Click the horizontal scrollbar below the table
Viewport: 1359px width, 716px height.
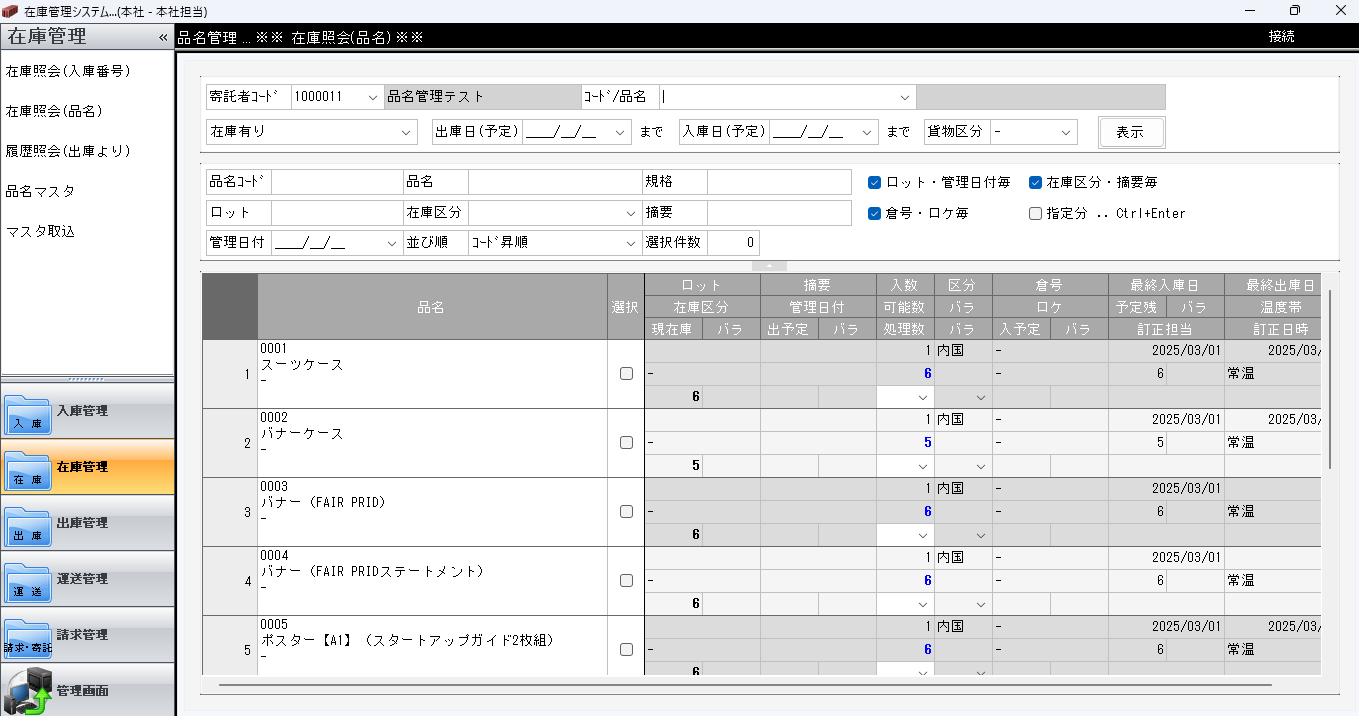click(744, 685)
